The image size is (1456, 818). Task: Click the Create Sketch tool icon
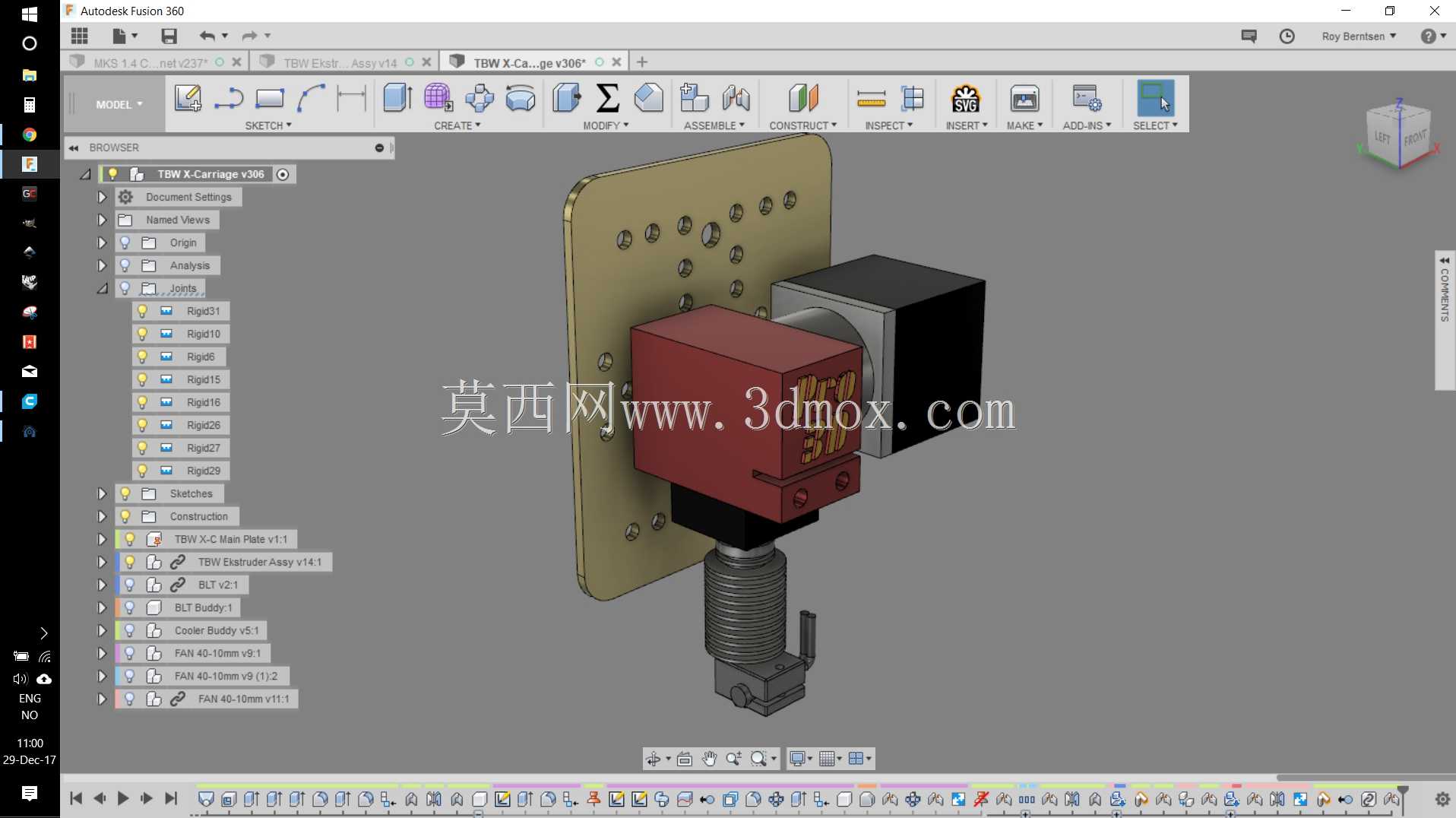(188, 98)
